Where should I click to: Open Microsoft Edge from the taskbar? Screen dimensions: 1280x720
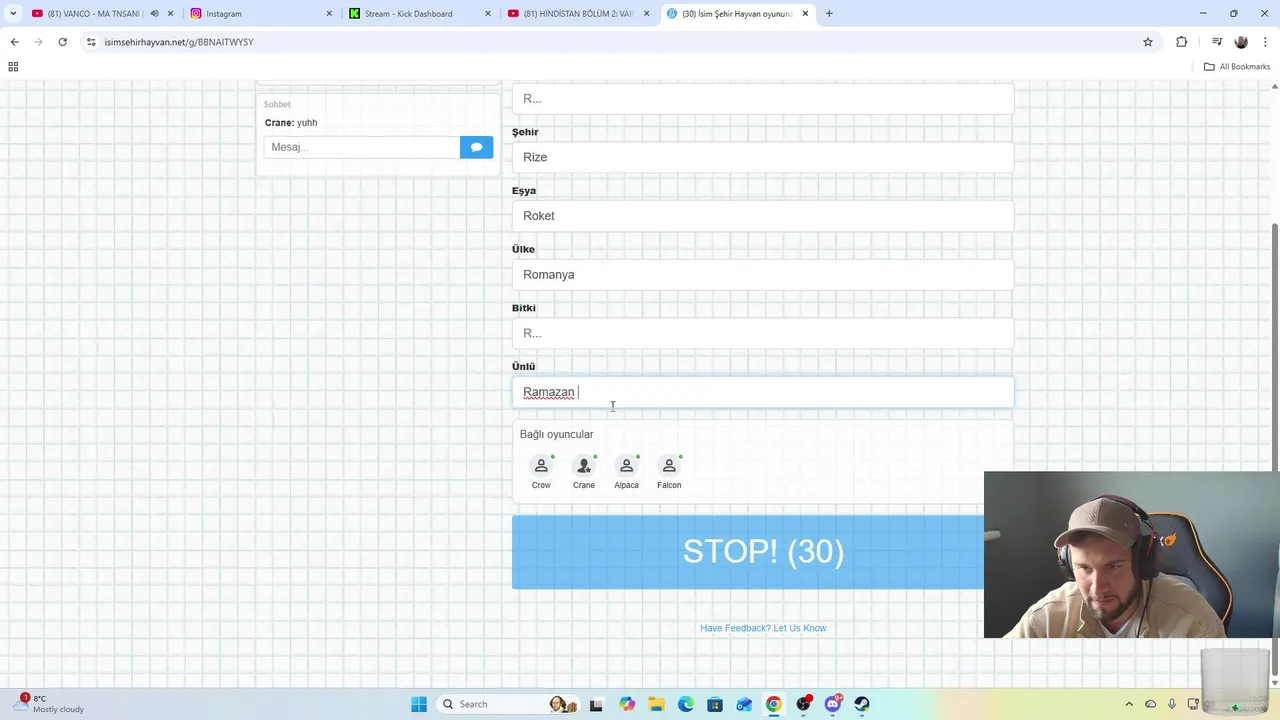point(686,704)
